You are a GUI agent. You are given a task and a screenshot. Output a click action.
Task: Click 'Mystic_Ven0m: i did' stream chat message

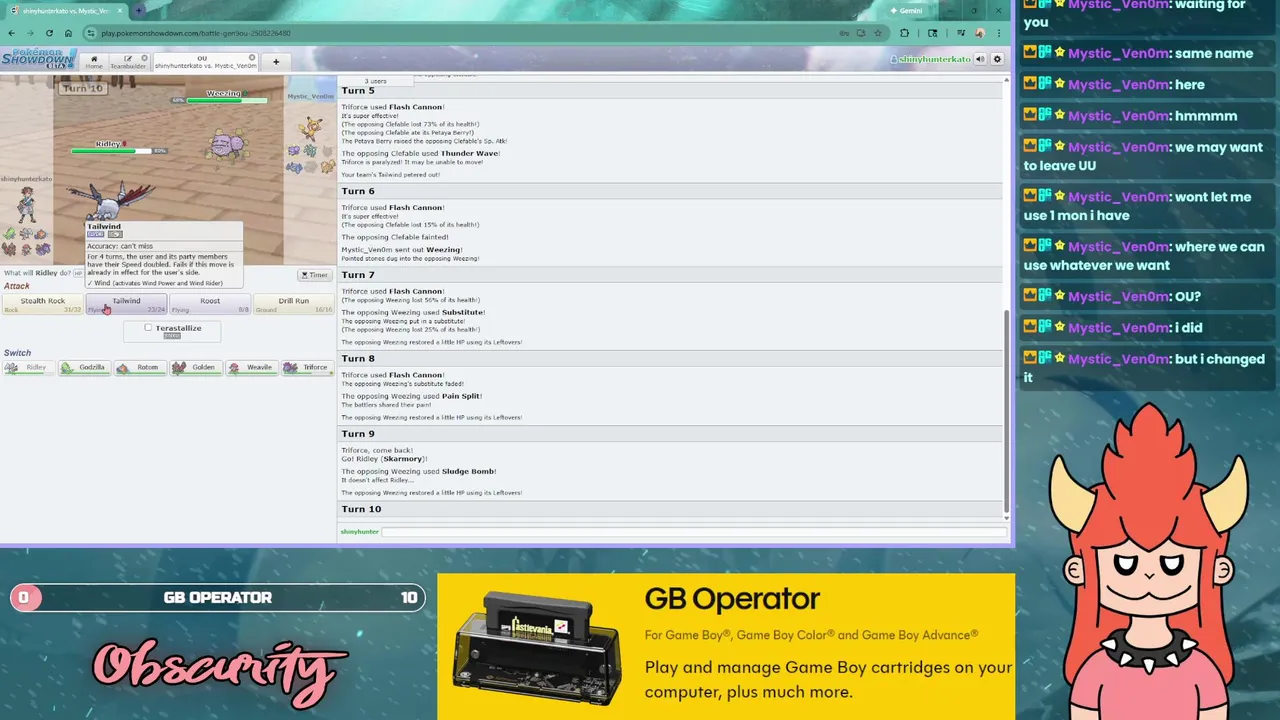(1113, 328)
